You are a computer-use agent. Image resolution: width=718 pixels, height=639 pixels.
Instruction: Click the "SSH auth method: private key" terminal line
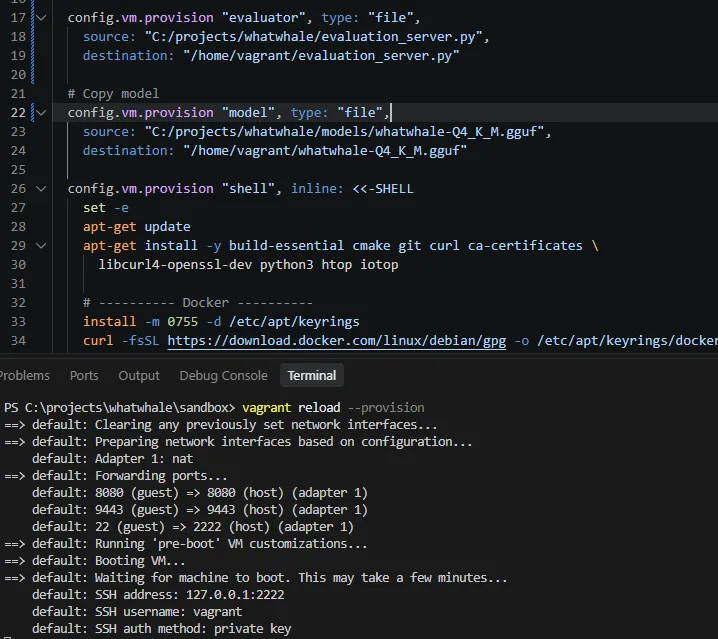[161, 628]
